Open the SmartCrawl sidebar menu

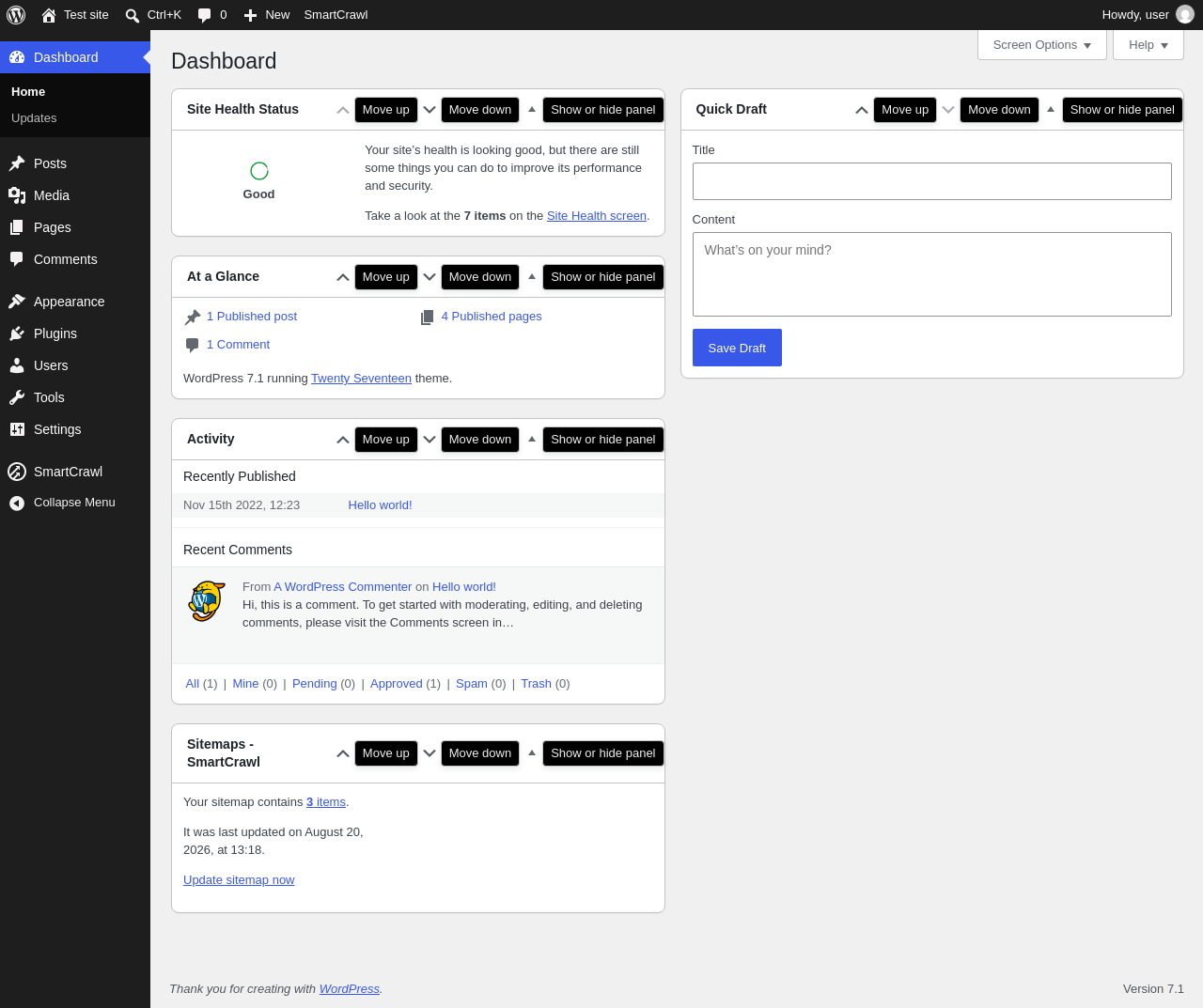(x=75, y=472)
